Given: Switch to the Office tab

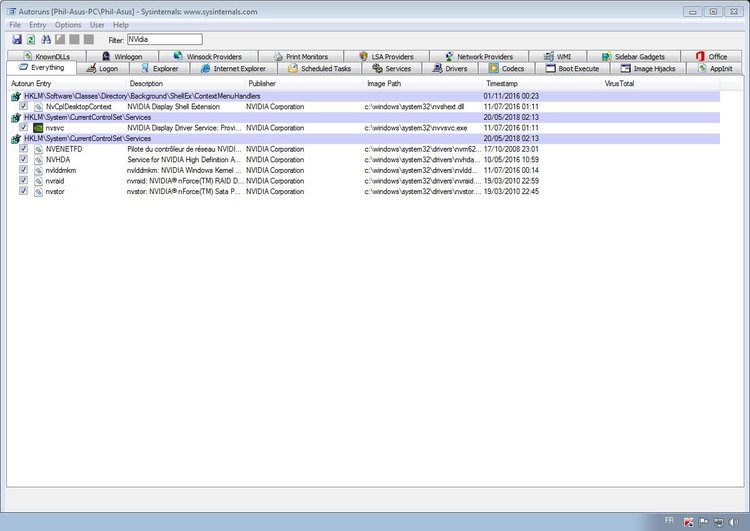Looking at the screenshot, I should [712, 56].
